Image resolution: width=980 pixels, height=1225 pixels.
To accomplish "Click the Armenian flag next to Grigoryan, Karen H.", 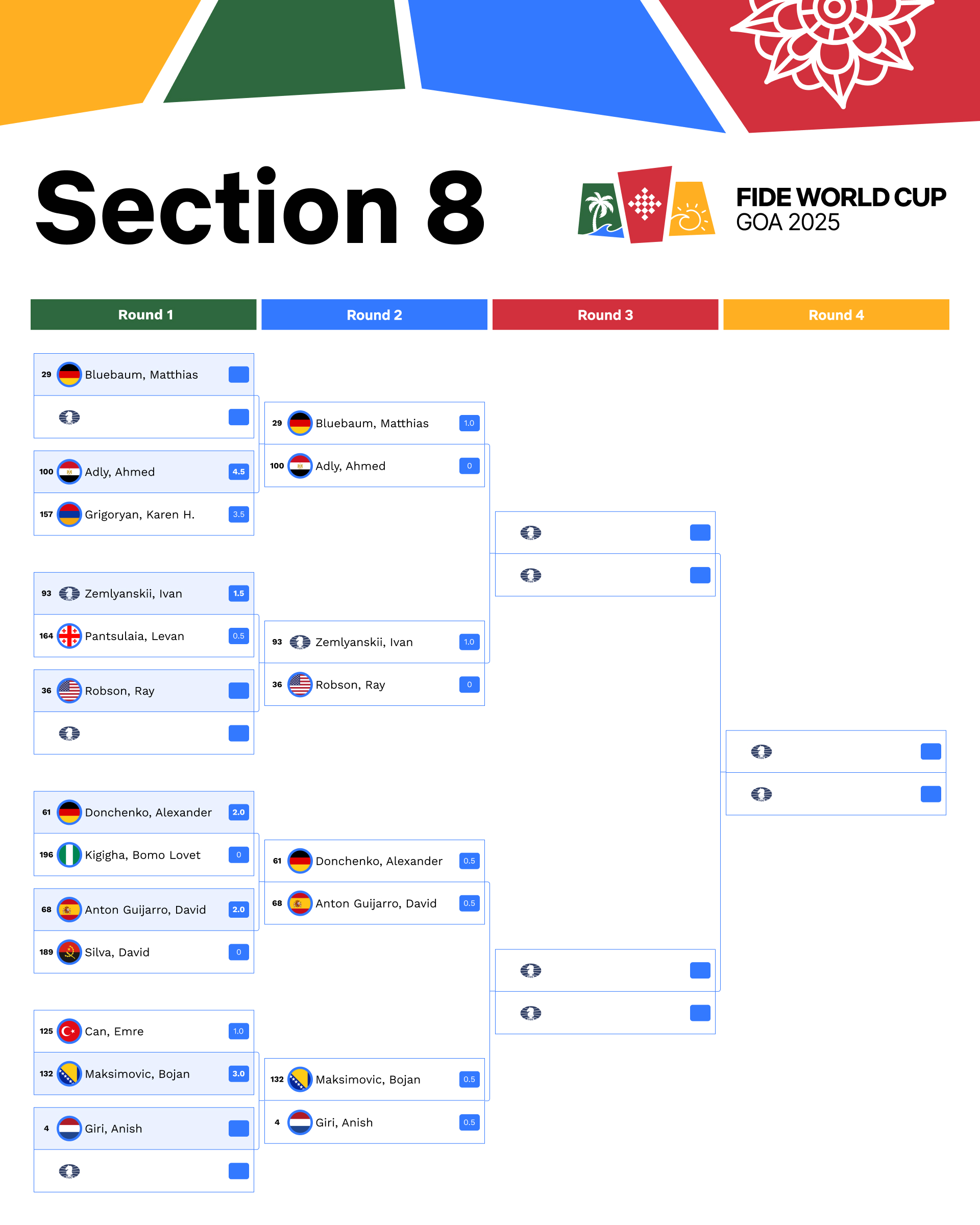I will coord(69,514).
